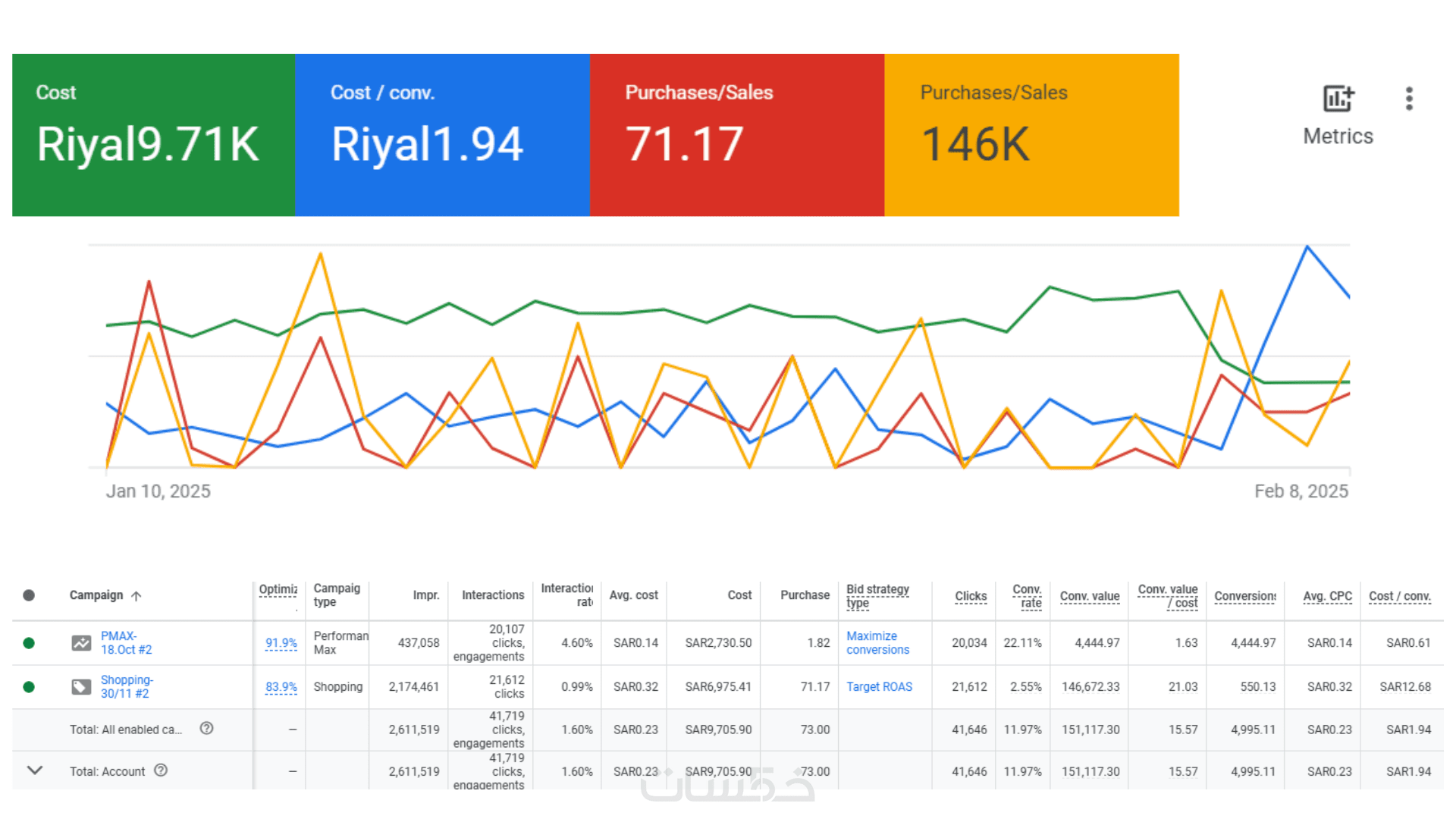1456x819 pixels.
Task: Sort by the Conv. value column header
Action: click(1089, 596)
